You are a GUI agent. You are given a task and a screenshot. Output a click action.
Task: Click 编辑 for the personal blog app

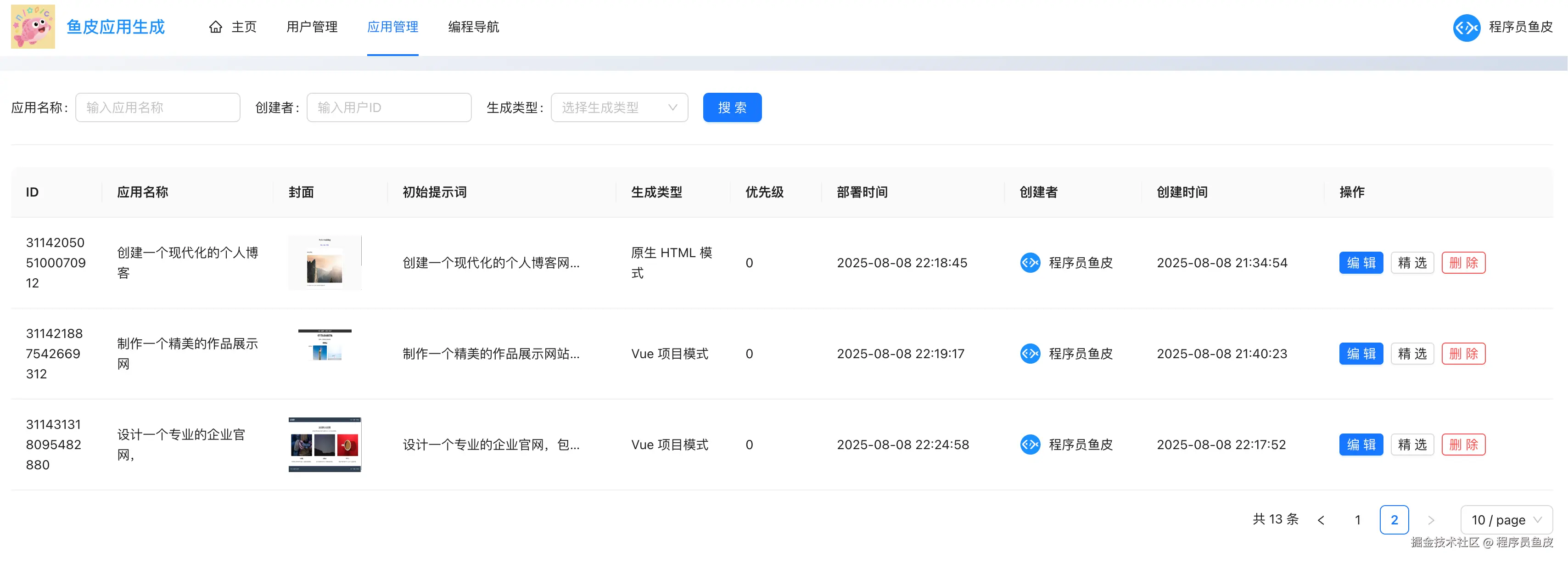click(1361, 263)
